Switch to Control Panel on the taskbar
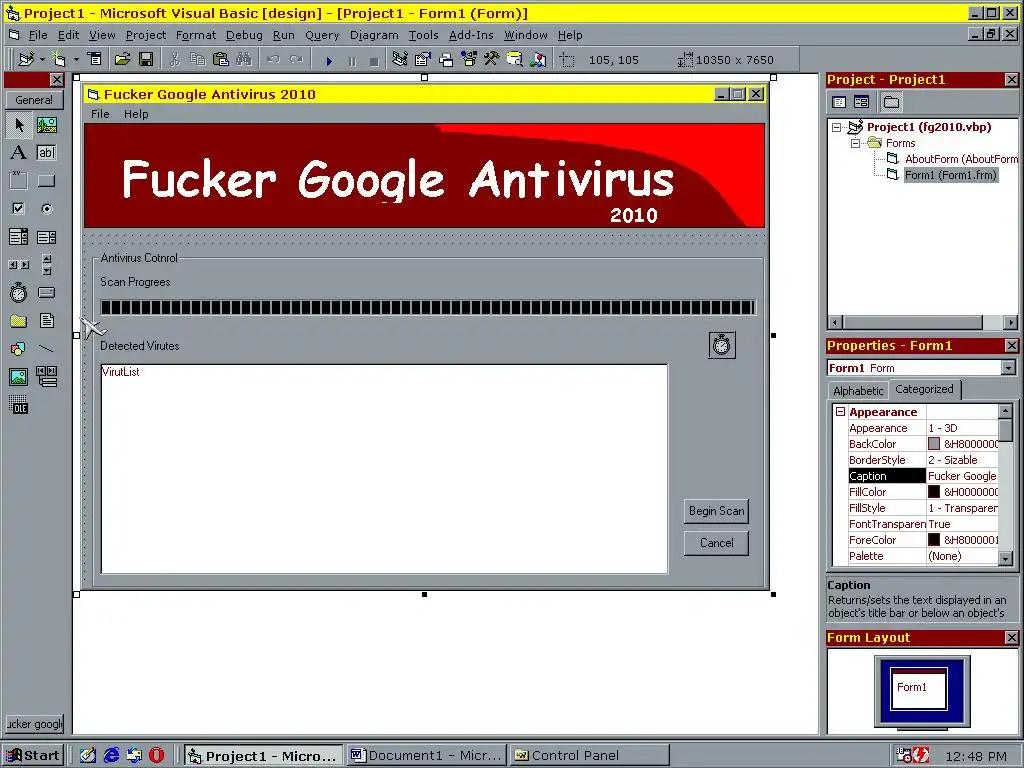The height and width of the screenshot is (768, 1024). (590, 756)
